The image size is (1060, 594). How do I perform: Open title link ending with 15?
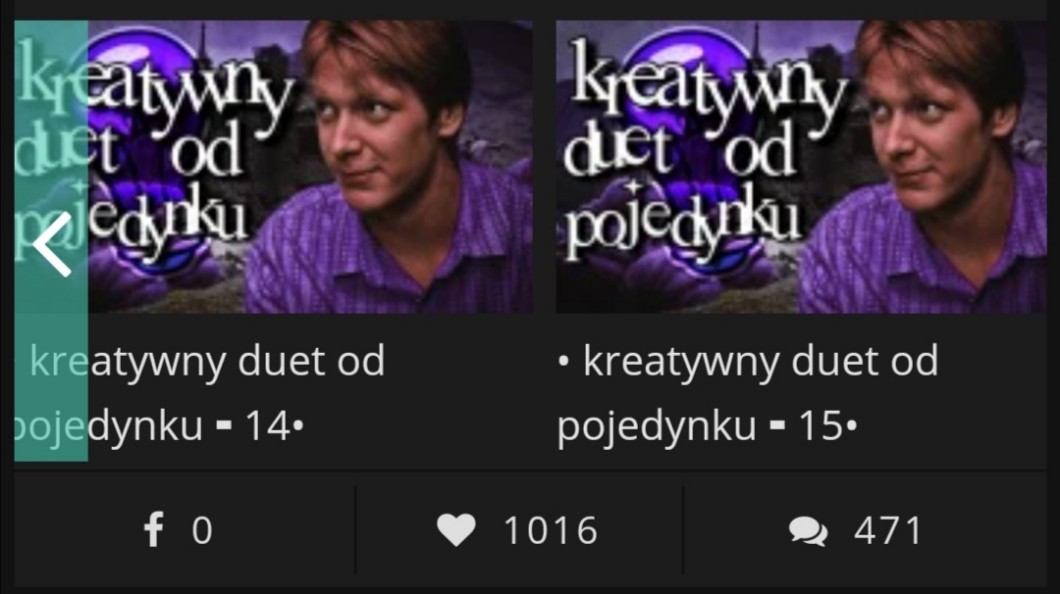click(748, 393)
